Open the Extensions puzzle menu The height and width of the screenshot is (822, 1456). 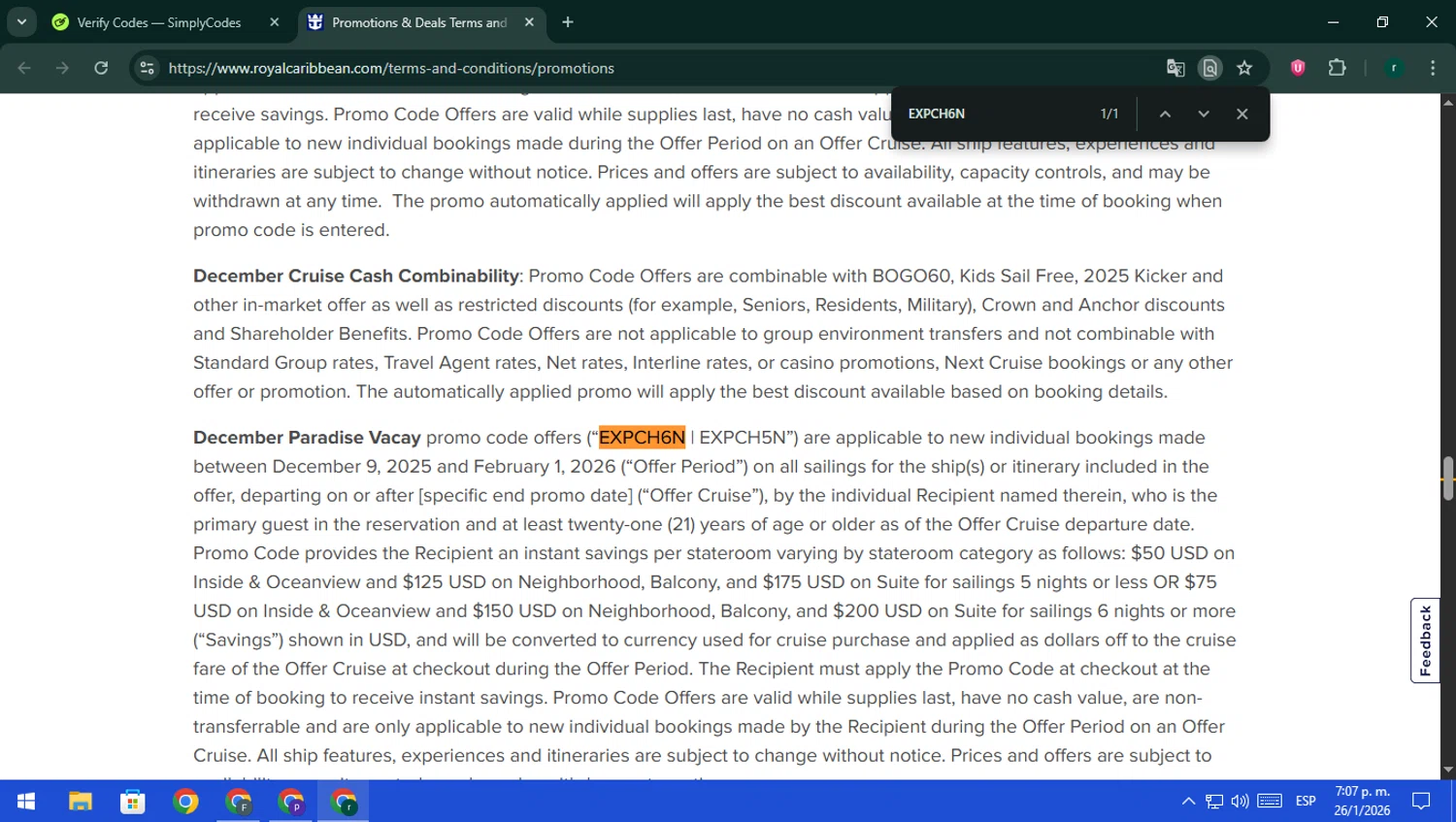(x=1337, y=68)
